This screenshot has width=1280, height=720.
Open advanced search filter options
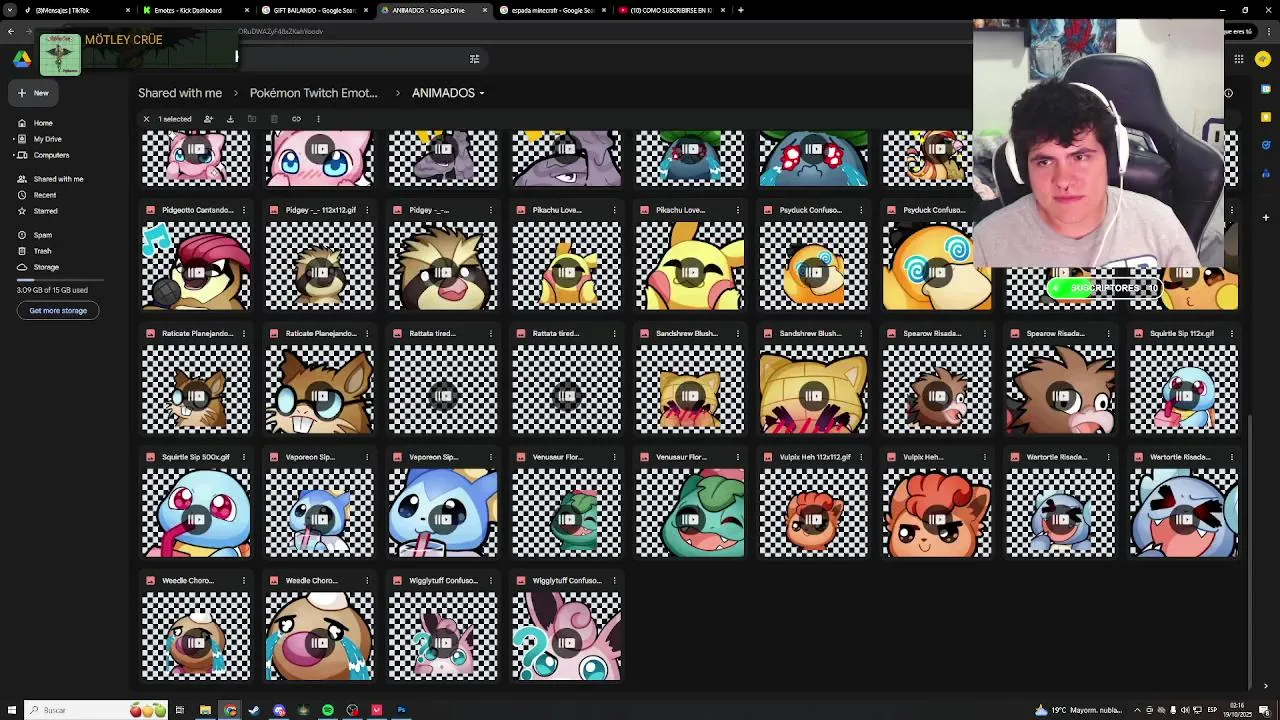click(474, 59)
